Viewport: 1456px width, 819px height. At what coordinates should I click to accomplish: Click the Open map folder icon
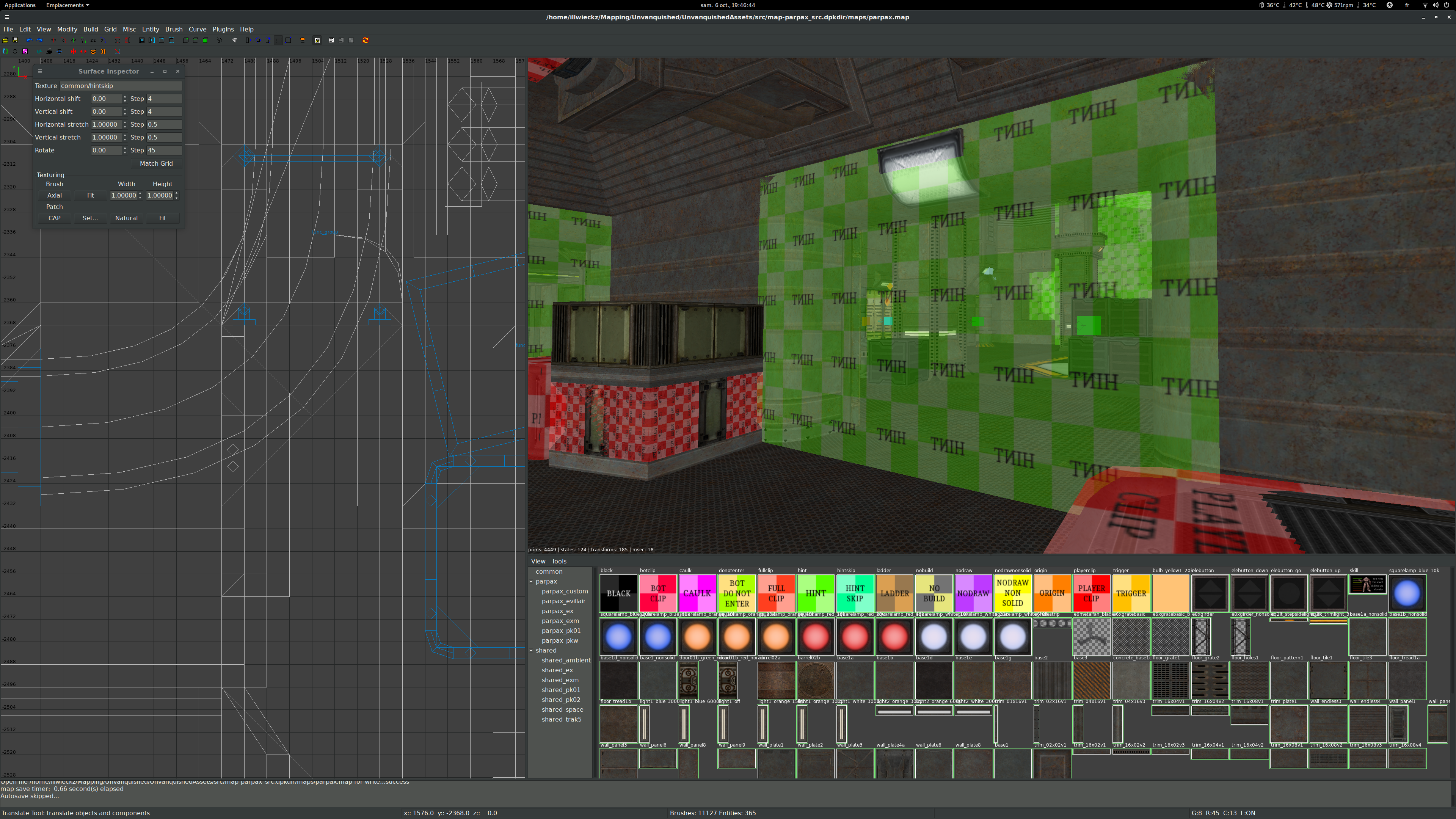5,40
